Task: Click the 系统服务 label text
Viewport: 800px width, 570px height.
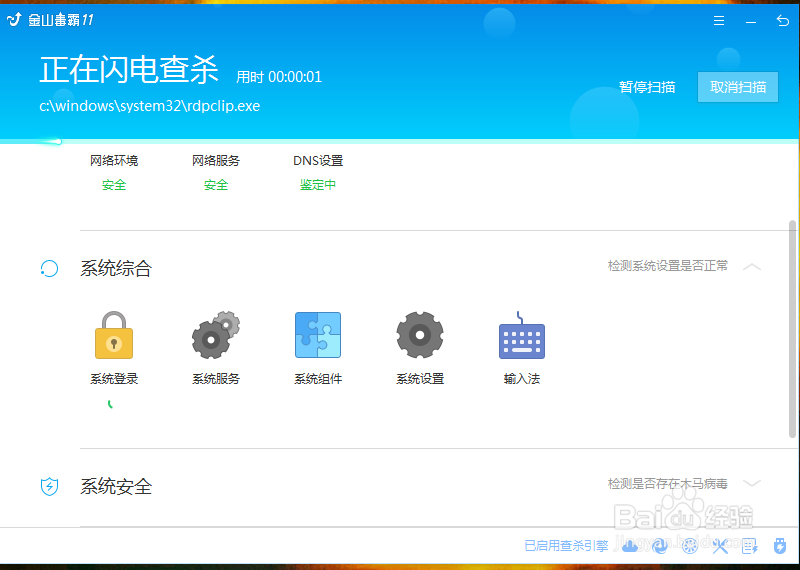Action: pyautogui.click(x=216, y=379)
